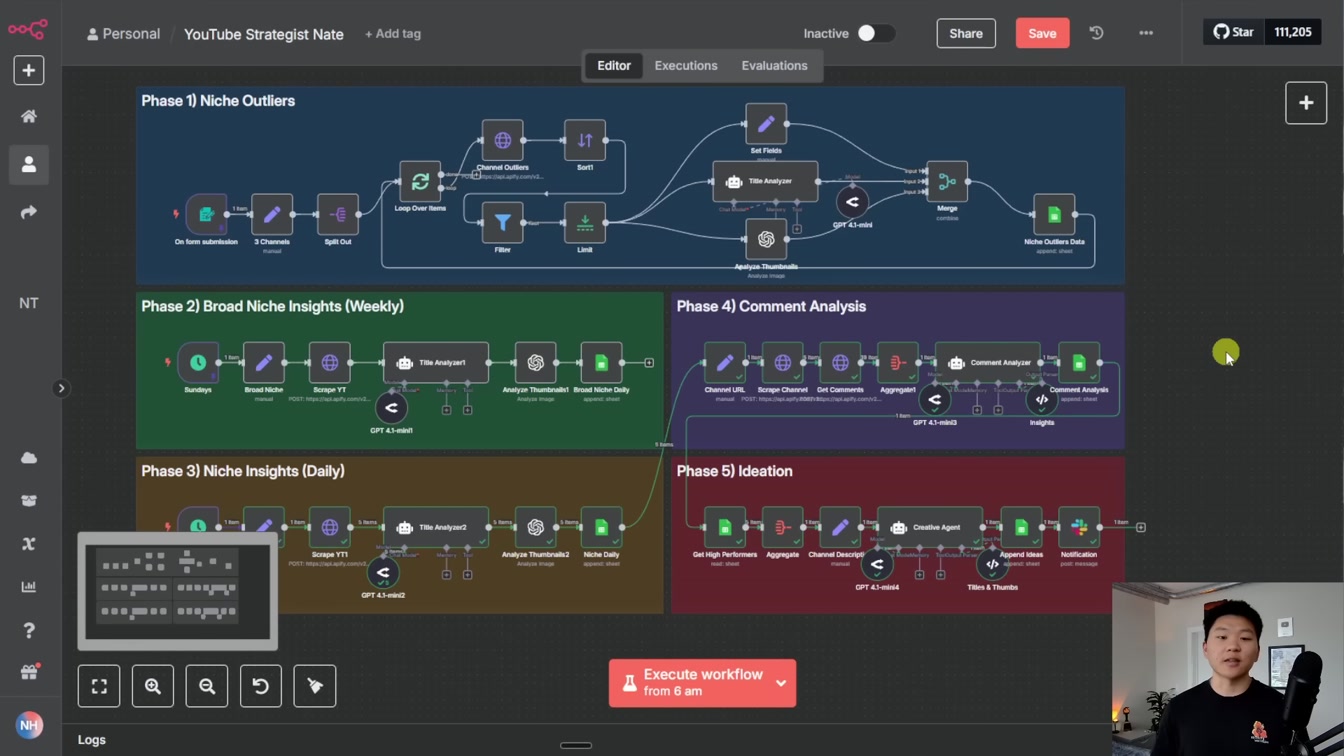
Task: Open the Insights bar chart icon
Action: (29, 587)
